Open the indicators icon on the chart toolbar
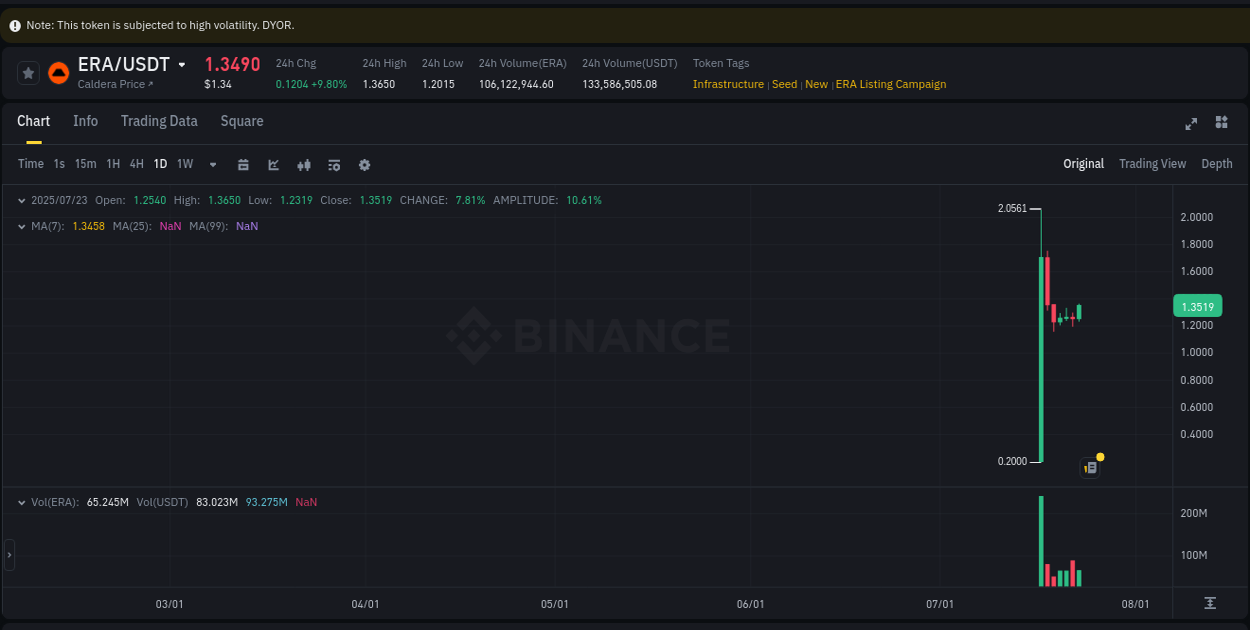Image resolution: width=1250 pixels, height=630 pixels. pyautogui.click(x=303, y=164)
